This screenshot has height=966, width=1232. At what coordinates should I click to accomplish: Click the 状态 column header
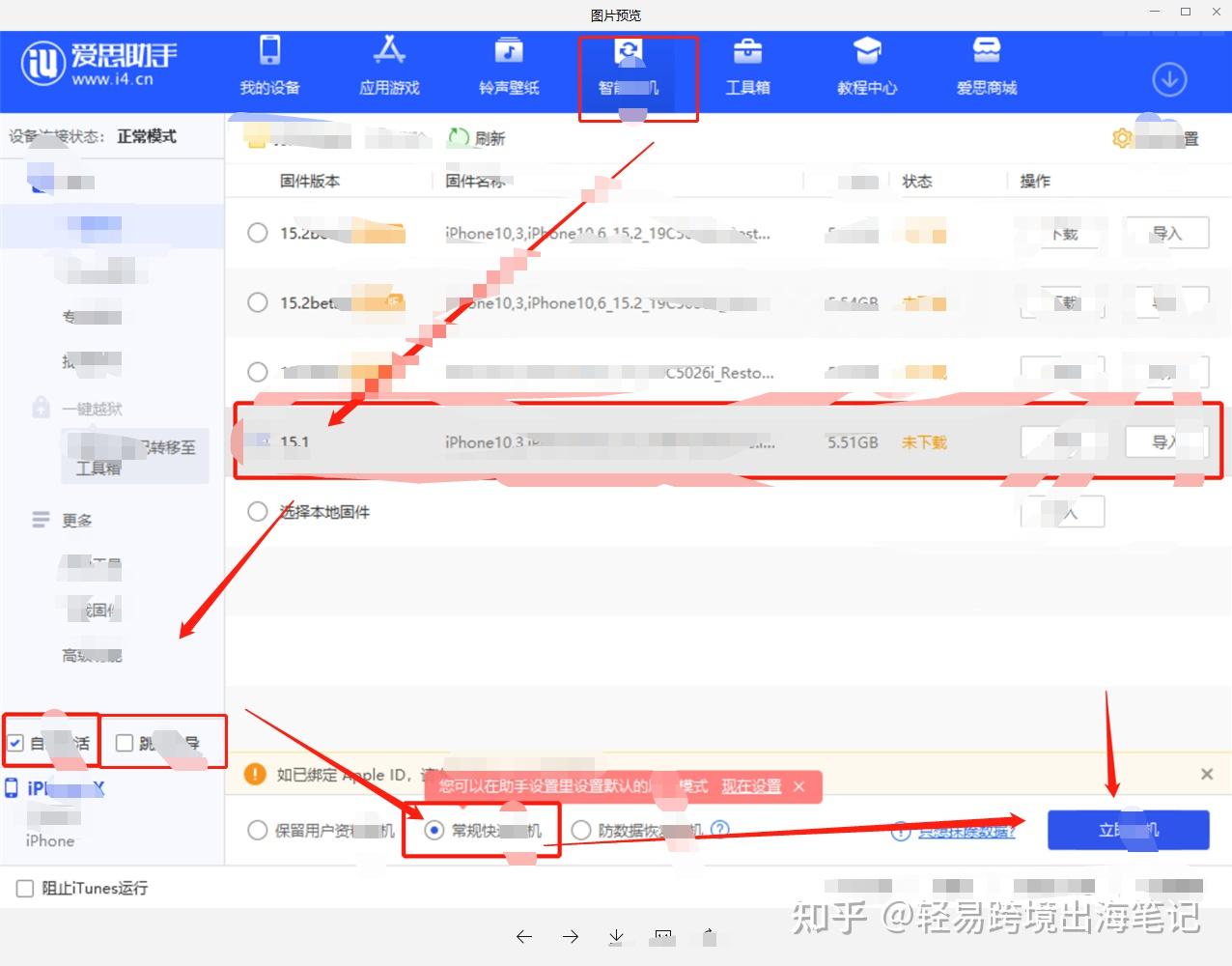[x=917, y=181]
